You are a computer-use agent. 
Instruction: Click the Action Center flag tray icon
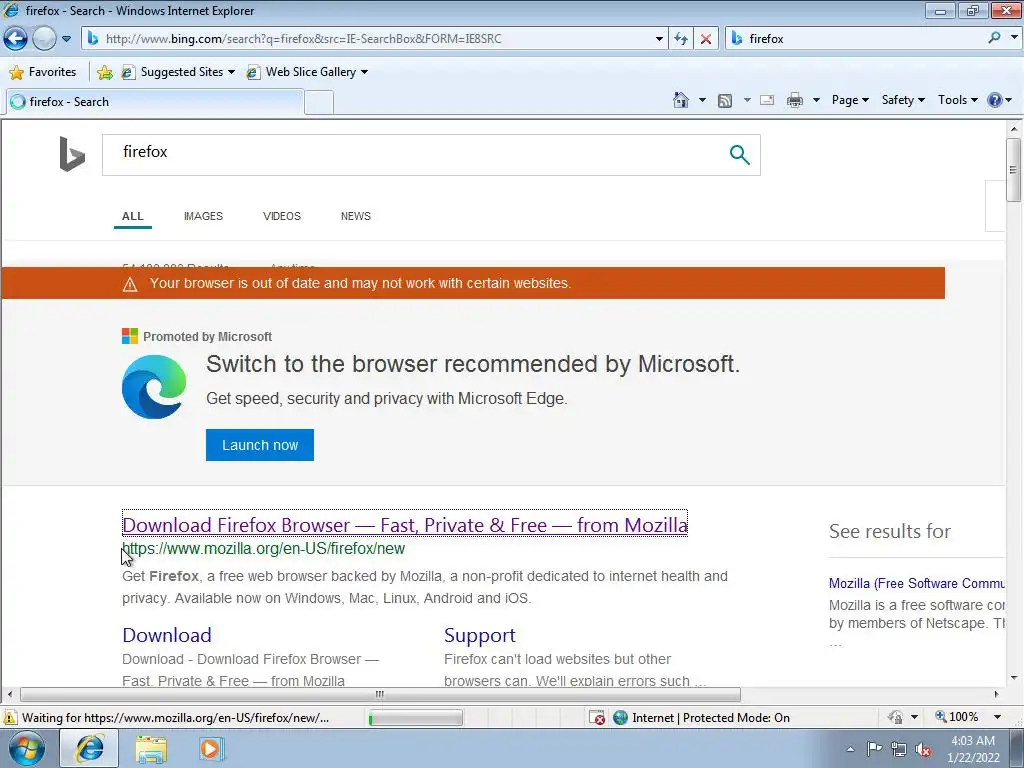(x=874, y=749)
